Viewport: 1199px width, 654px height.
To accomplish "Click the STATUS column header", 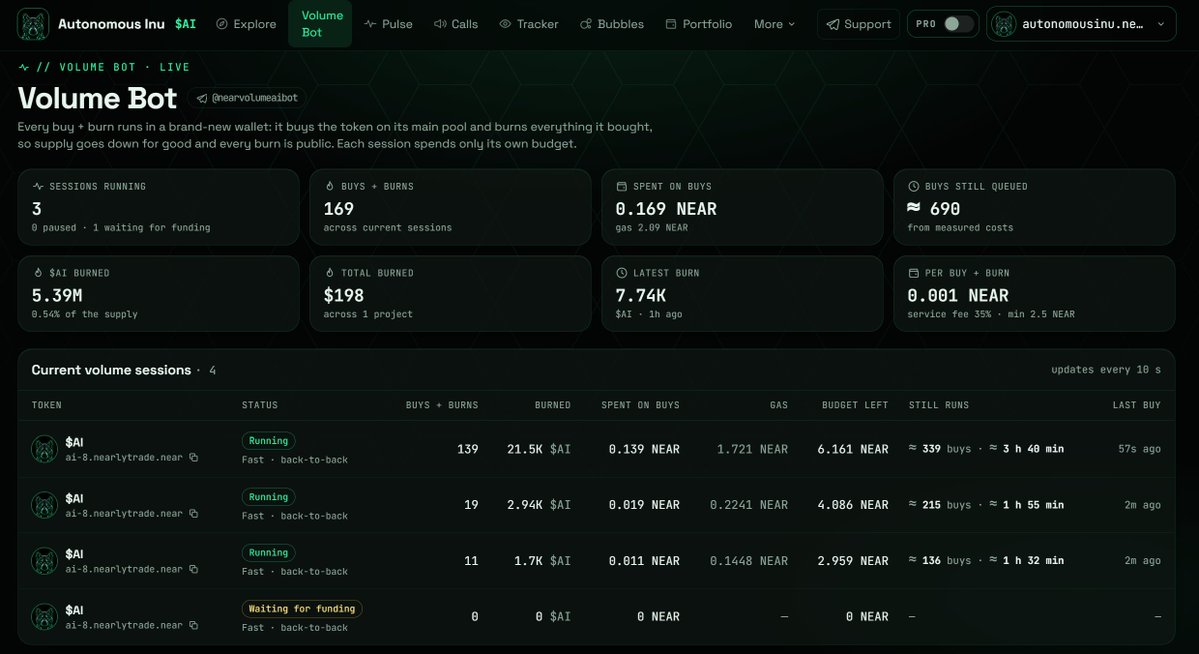I will point(260,405).
